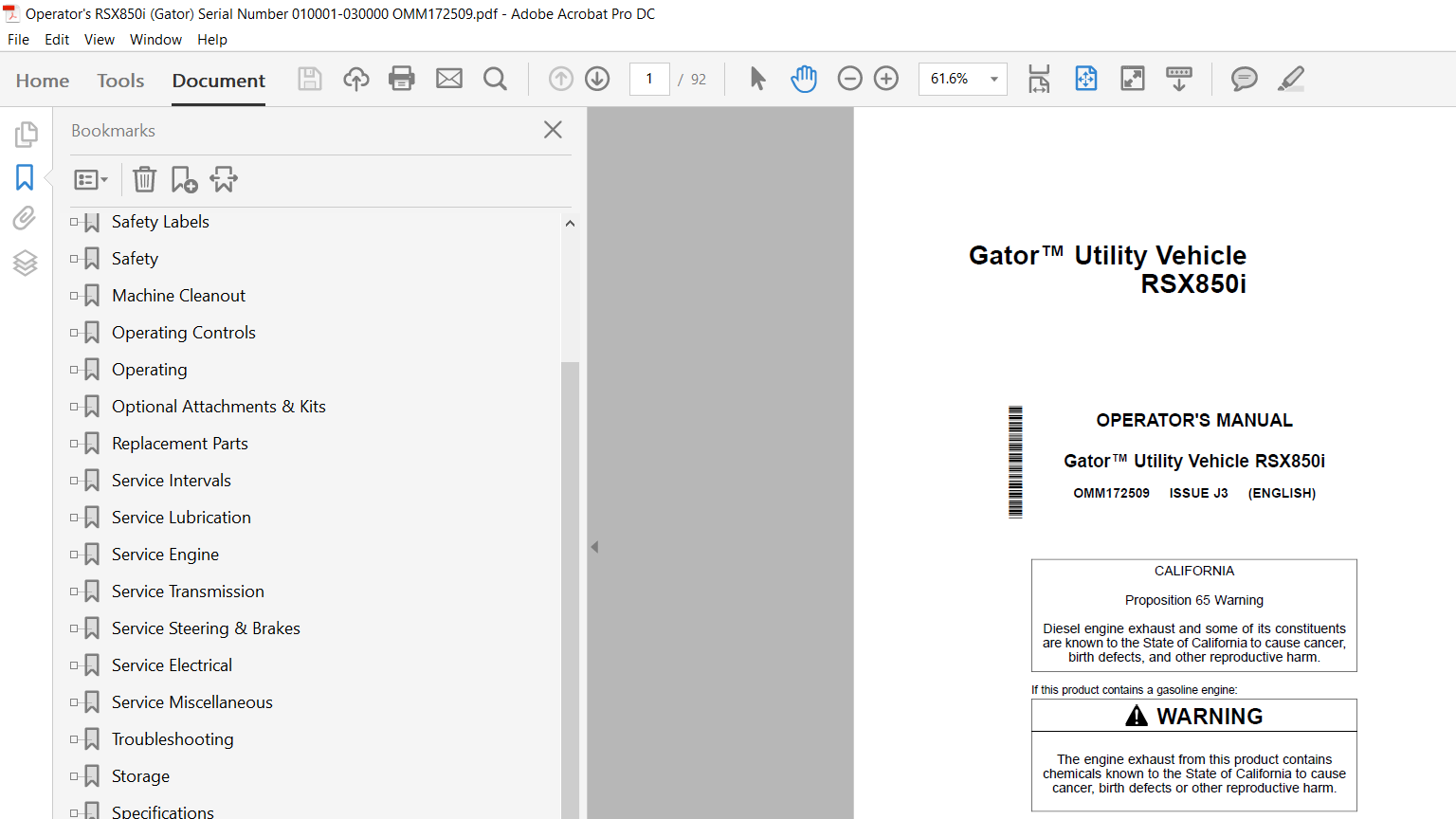Screen dimensions: 1456x819
Task: Click the 61.6% zoom value field
Action: point(951,79)
